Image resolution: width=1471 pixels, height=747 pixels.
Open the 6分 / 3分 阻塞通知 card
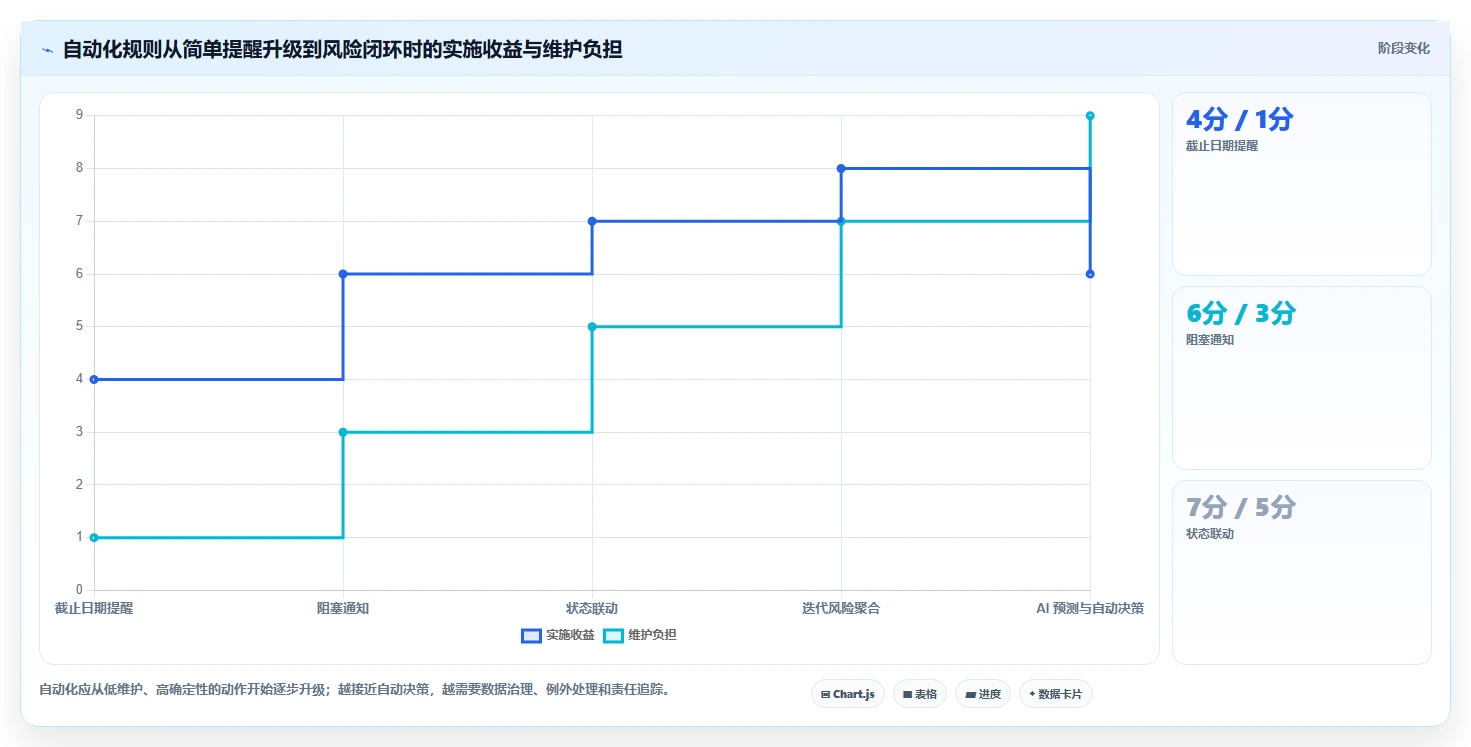1301,378
